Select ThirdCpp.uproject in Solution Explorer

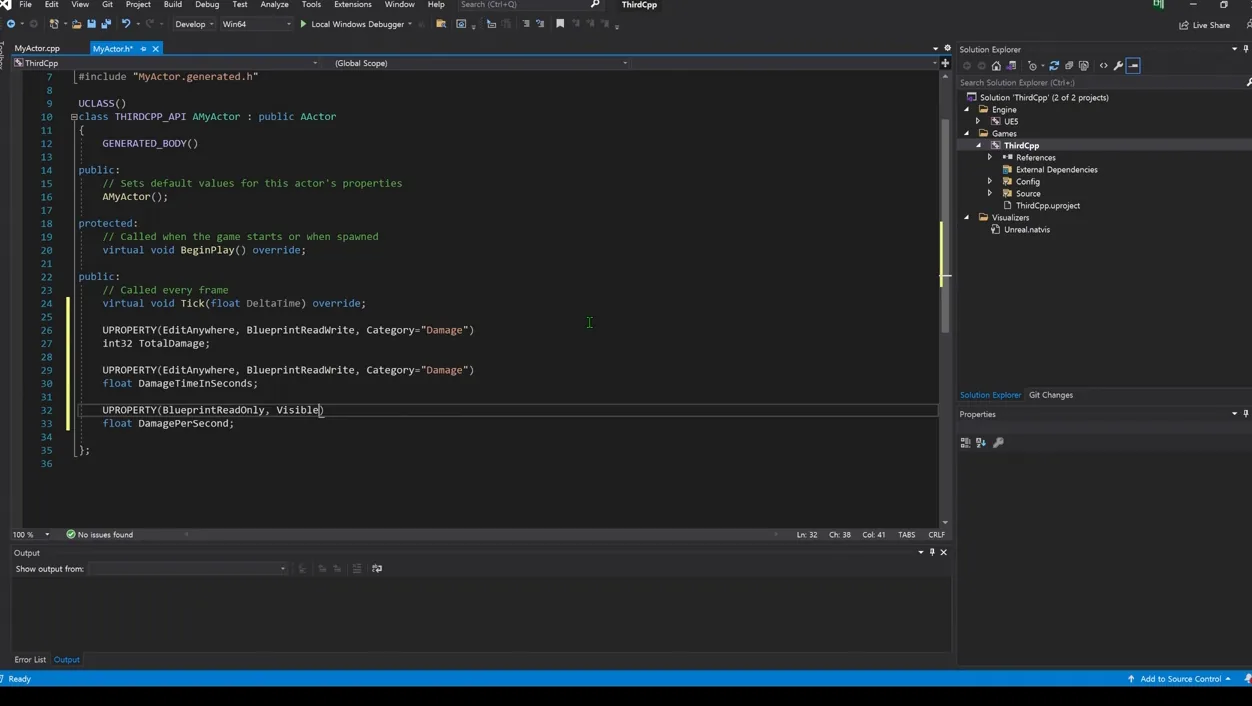(x=1047, y=206)
